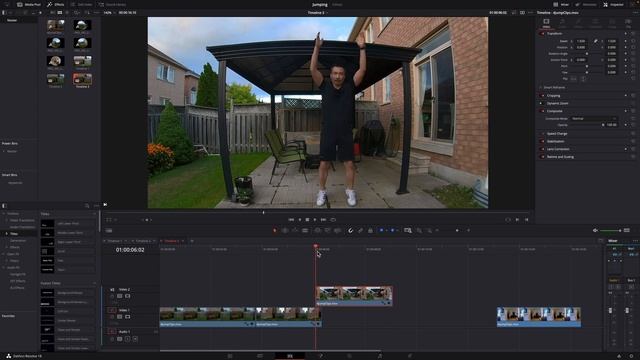Expand the Lens Correction section
The height and width of the screenshot is (360, 640).
click(558, 149)
